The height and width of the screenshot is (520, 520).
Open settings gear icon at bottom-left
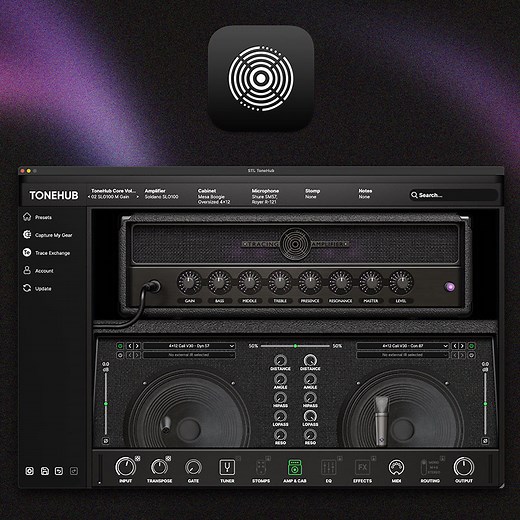click(30, 471)
